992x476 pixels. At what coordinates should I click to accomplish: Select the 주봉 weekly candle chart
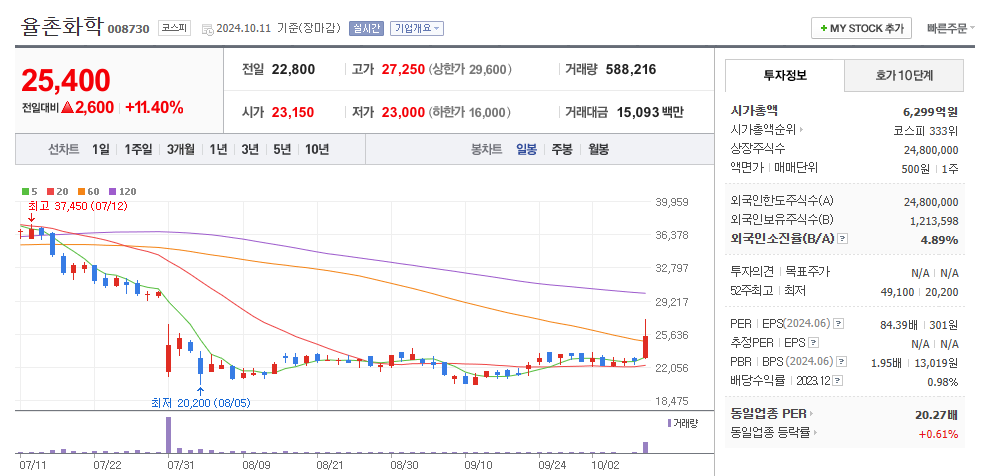tap(562, 149)
